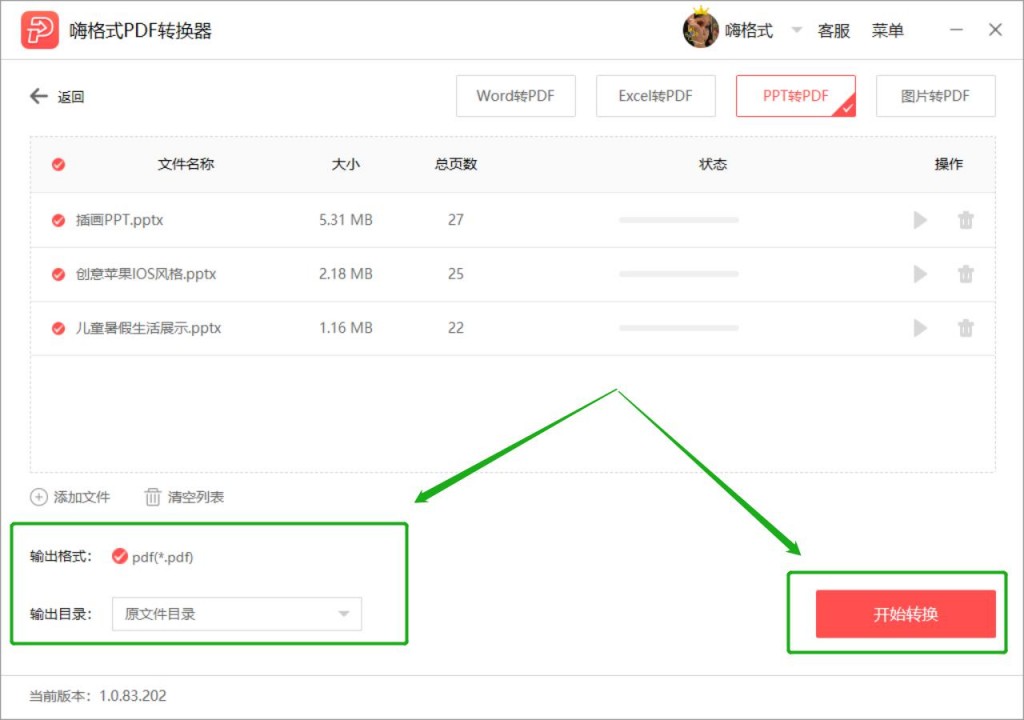This screenshot has height=720, width=1024.
Task: Open the 嗨格式 account dropdown arrow
Action: (797, 30)
